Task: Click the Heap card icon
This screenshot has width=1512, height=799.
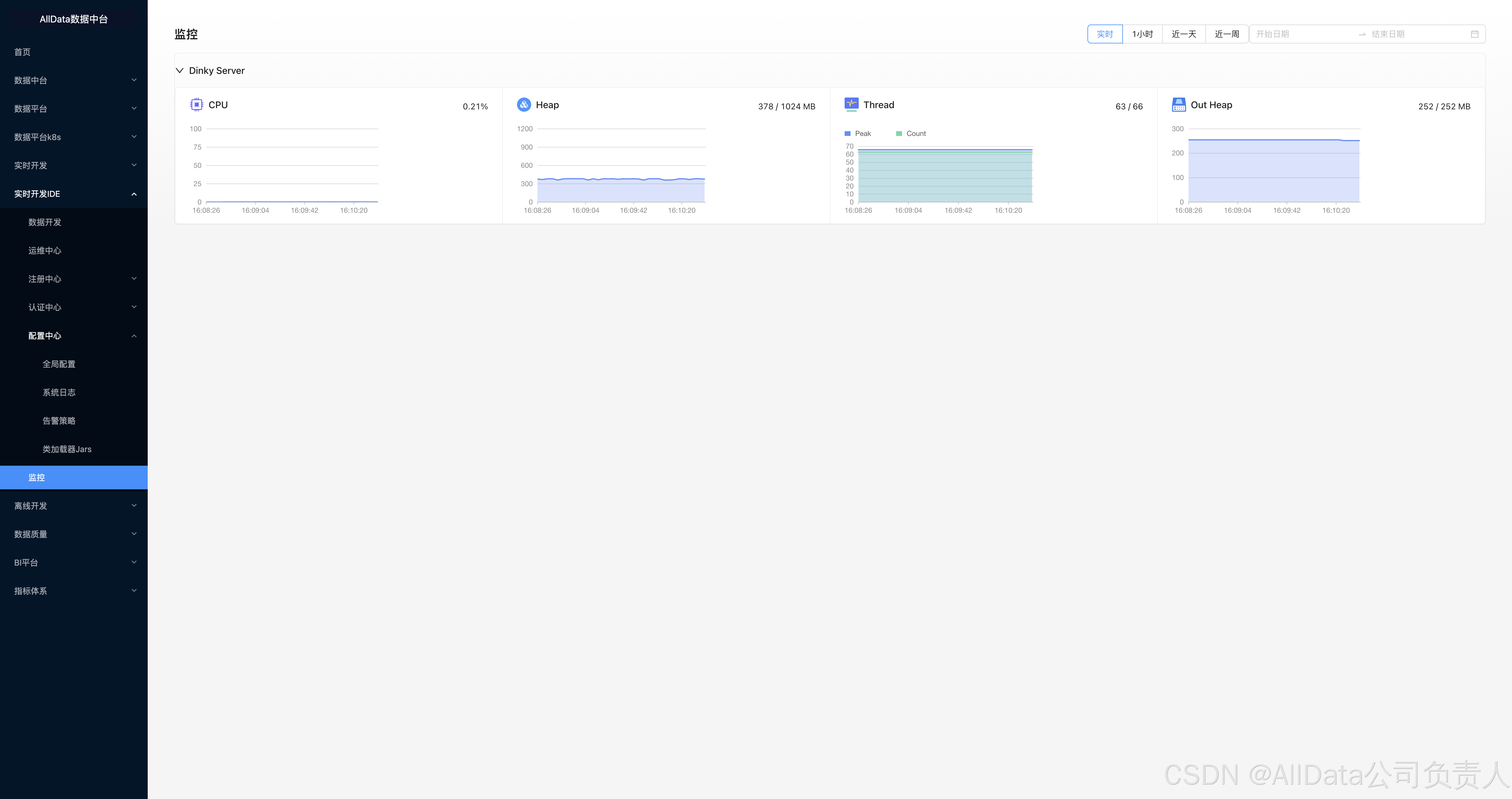Action: 523,105
